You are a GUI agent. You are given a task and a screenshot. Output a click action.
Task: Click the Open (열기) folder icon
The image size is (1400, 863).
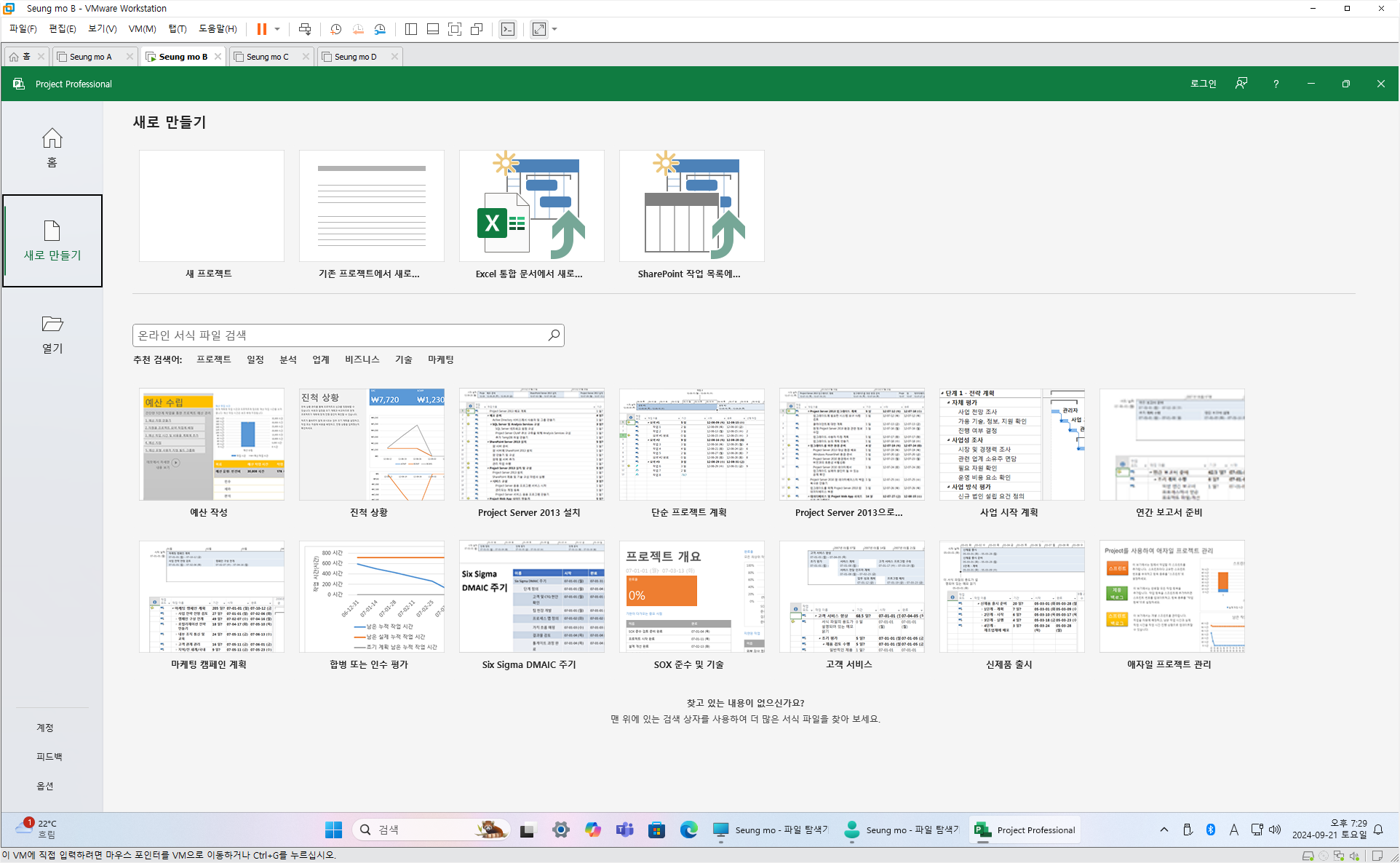[52, 324]
